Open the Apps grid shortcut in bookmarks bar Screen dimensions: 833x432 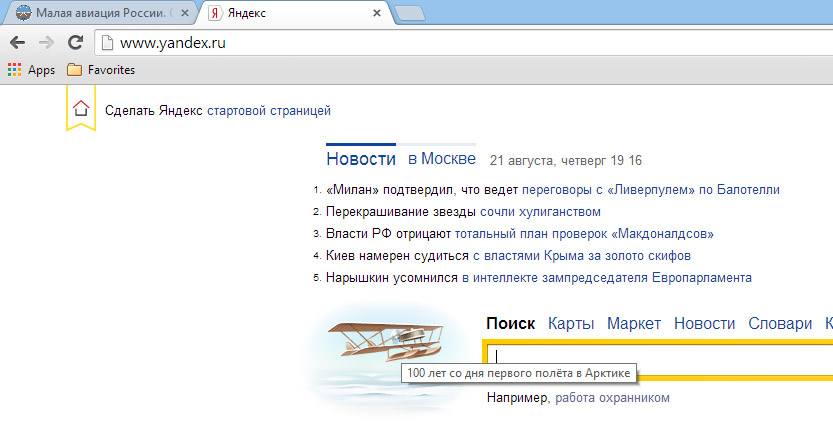(31, 70)
